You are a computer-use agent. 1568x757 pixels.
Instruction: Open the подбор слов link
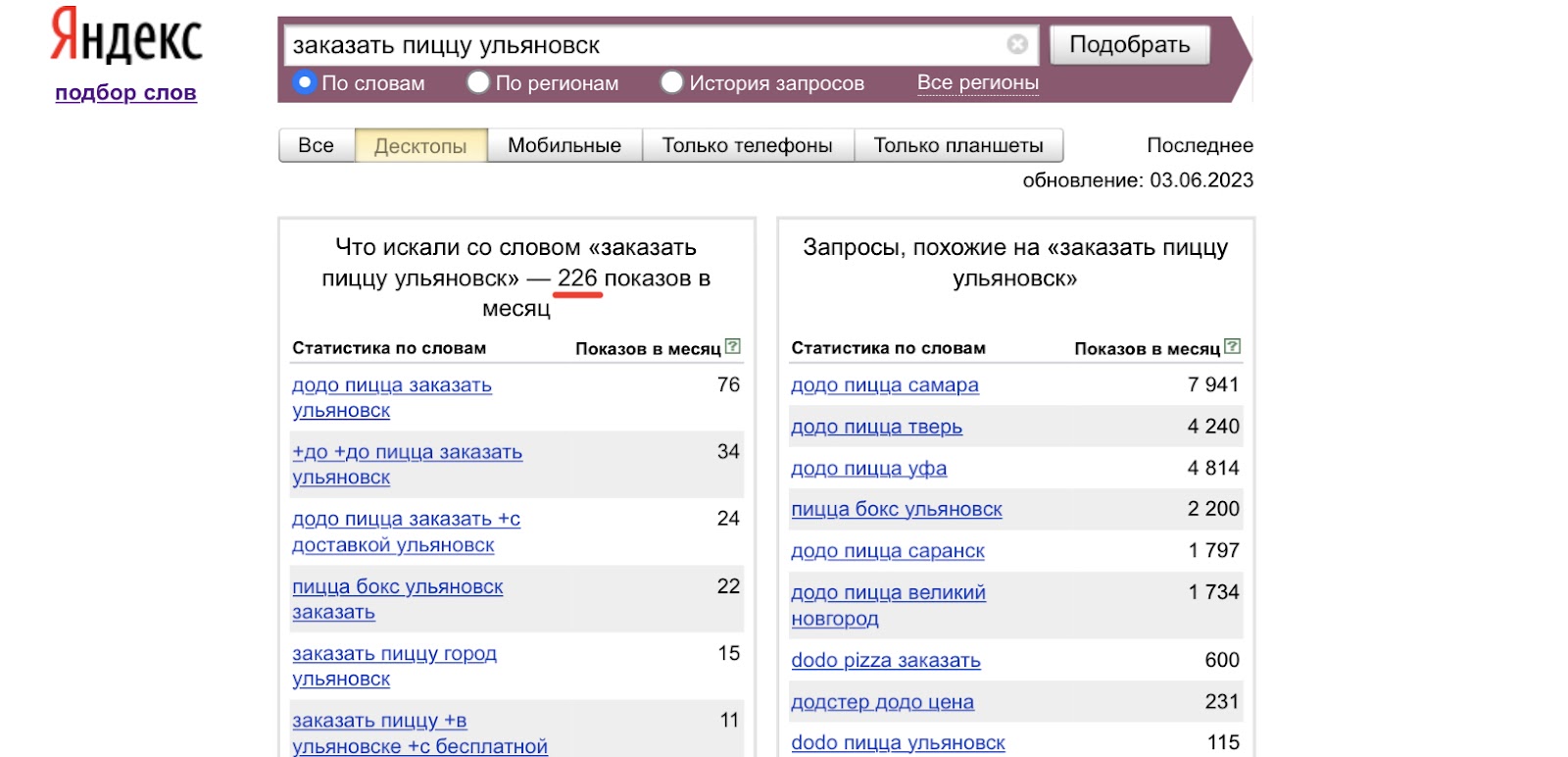[x=125, y=92]
